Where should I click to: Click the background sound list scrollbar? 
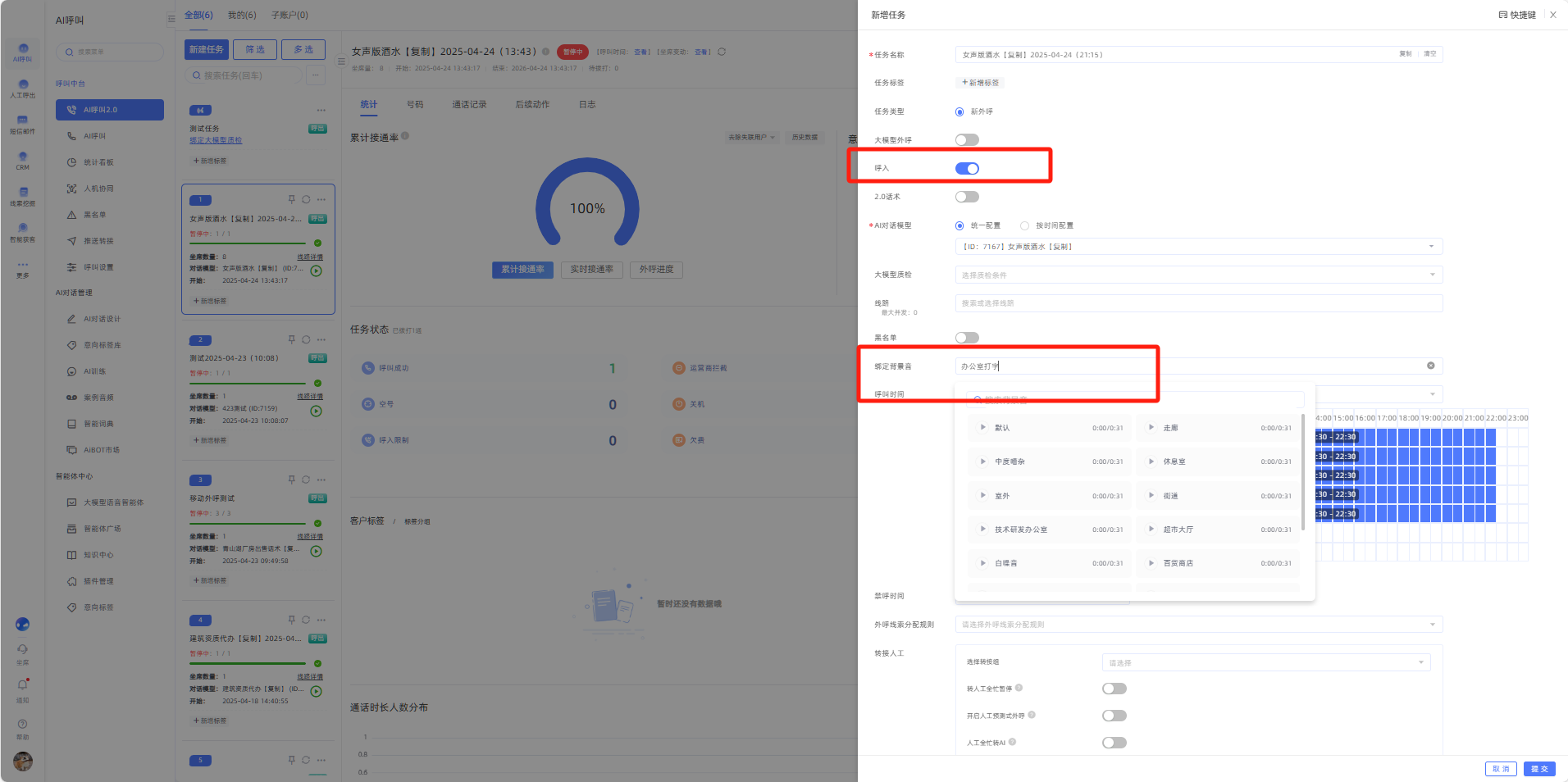click(x=1303, y=471)
